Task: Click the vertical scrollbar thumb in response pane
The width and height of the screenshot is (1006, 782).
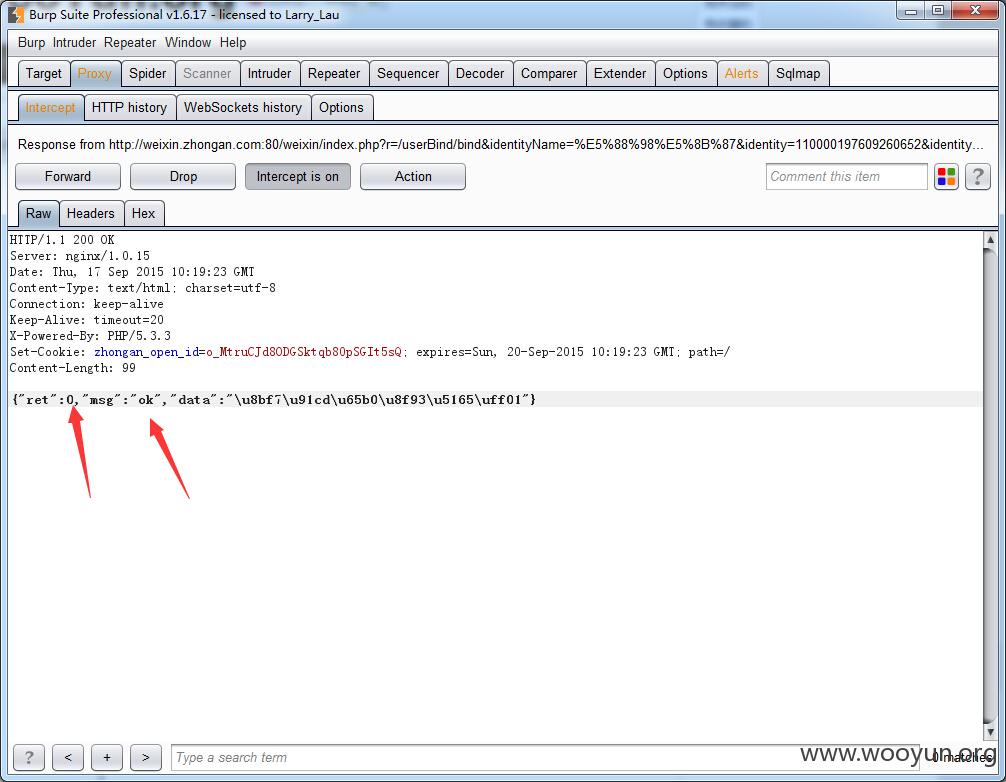Action: pyautogui.click(x=990, y=486)
